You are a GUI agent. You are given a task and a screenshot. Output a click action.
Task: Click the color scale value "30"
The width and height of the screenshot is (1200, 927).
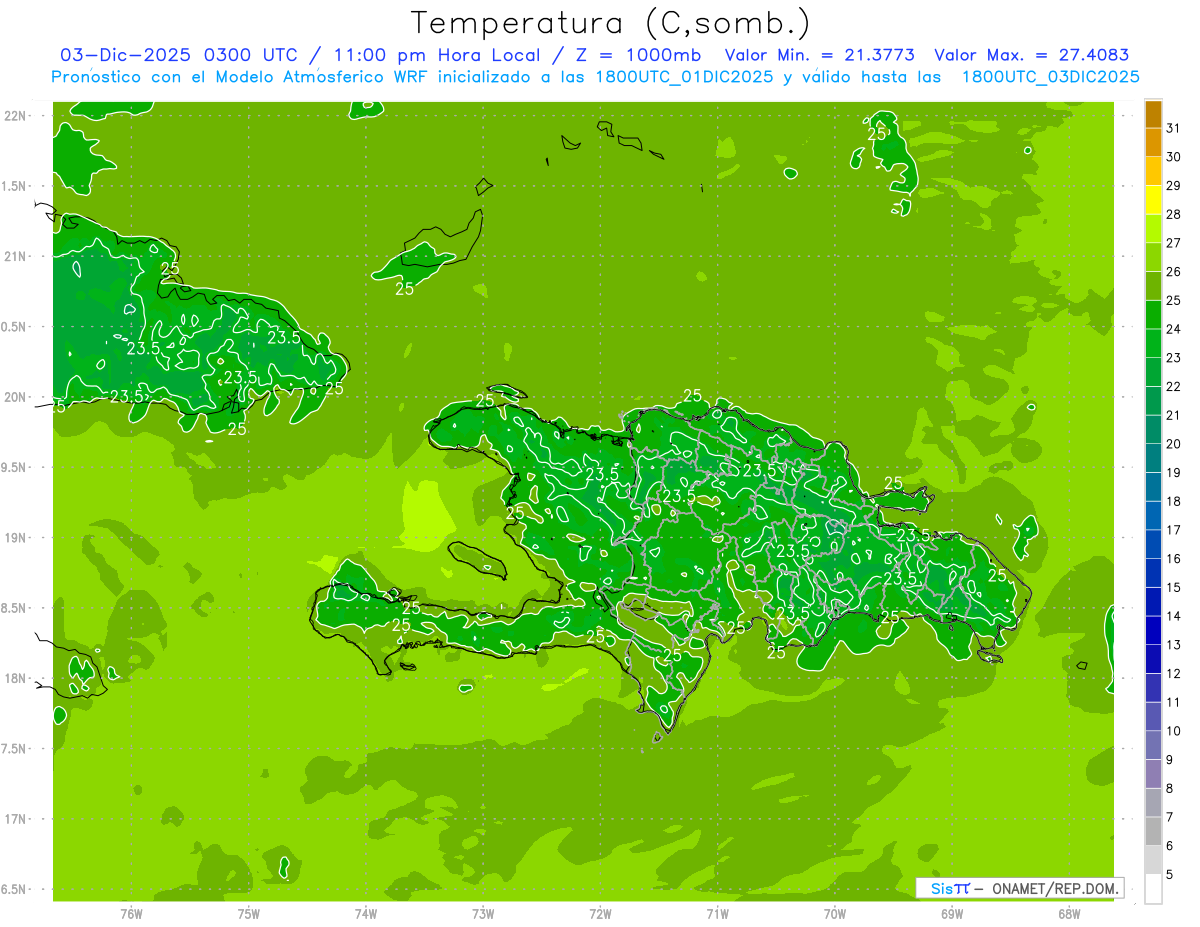click(1173, 157)
